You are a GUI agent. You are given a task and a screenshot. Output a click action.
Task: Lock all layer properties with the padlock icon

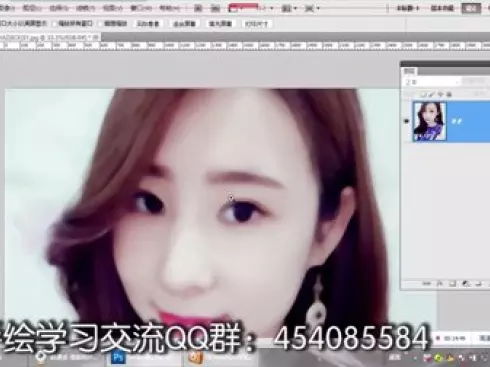coord(449,95)
